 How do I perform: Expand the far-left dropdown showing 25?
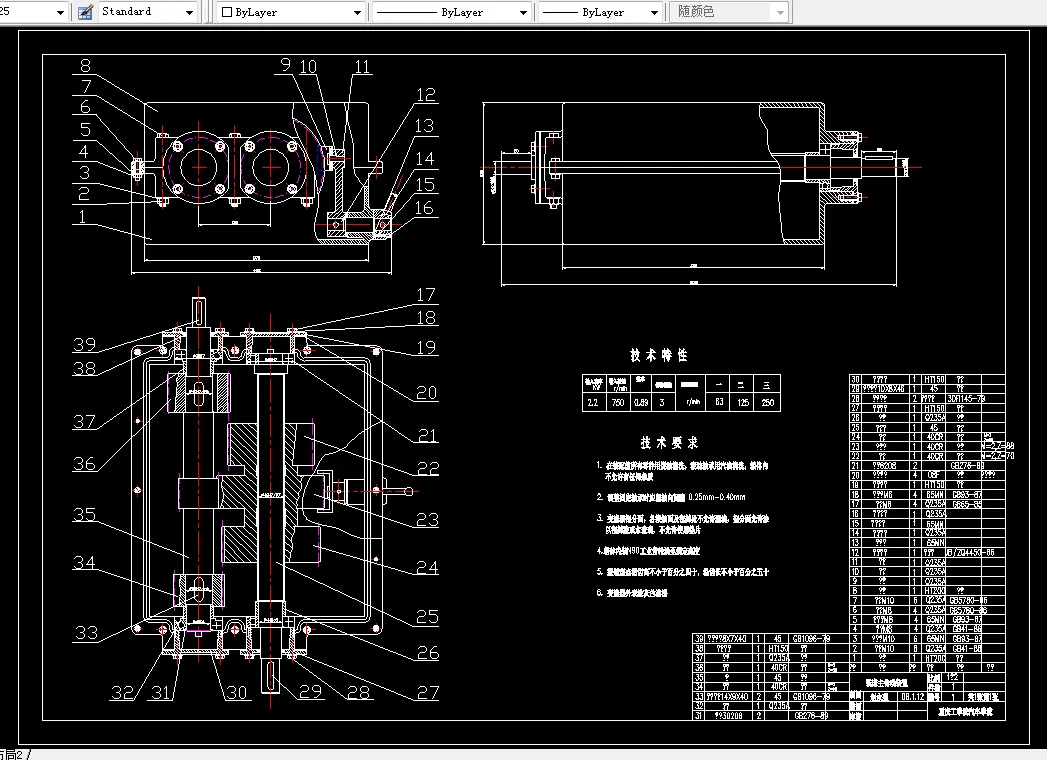pos(60,12)
